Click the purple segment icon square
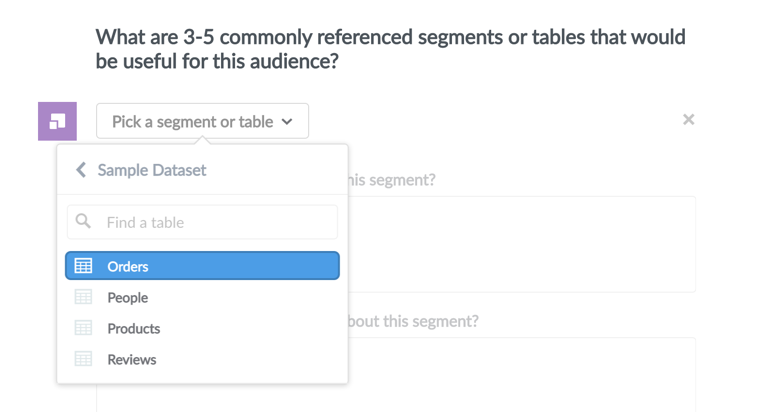780x412 pixels. click(x=57, y=121)
